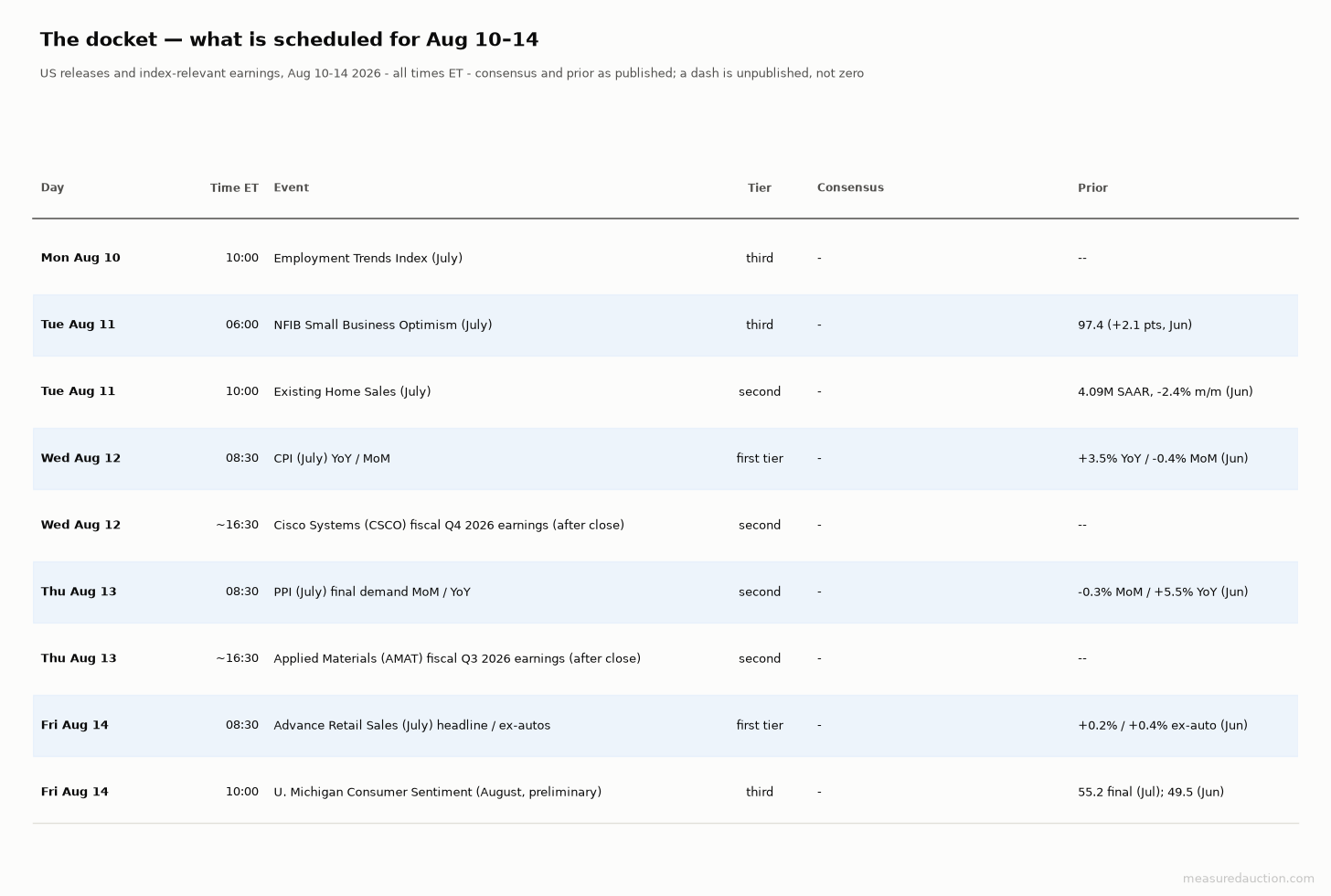The image size is (1331, 896).
Task: Select 'NFIB Small Business Optimism (July)' event
Action: click(x=382, y=325)
